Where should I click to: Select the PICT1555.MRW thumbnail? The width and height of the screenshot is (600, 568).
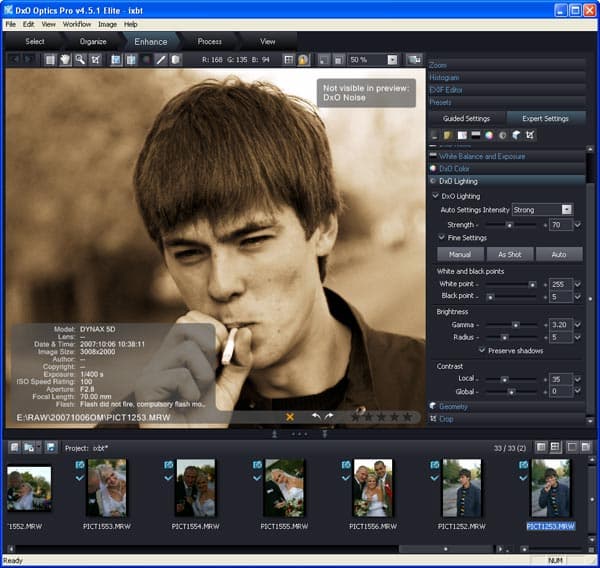point(284,488)
